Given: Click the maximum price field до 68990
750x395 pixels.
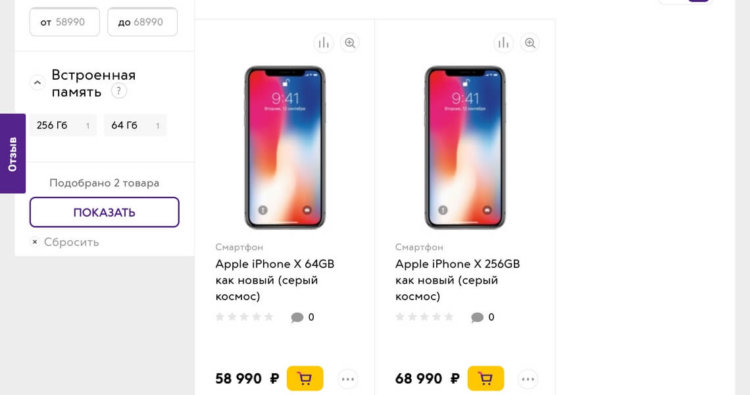Looking at the screenshot, I should coord(143,22).
